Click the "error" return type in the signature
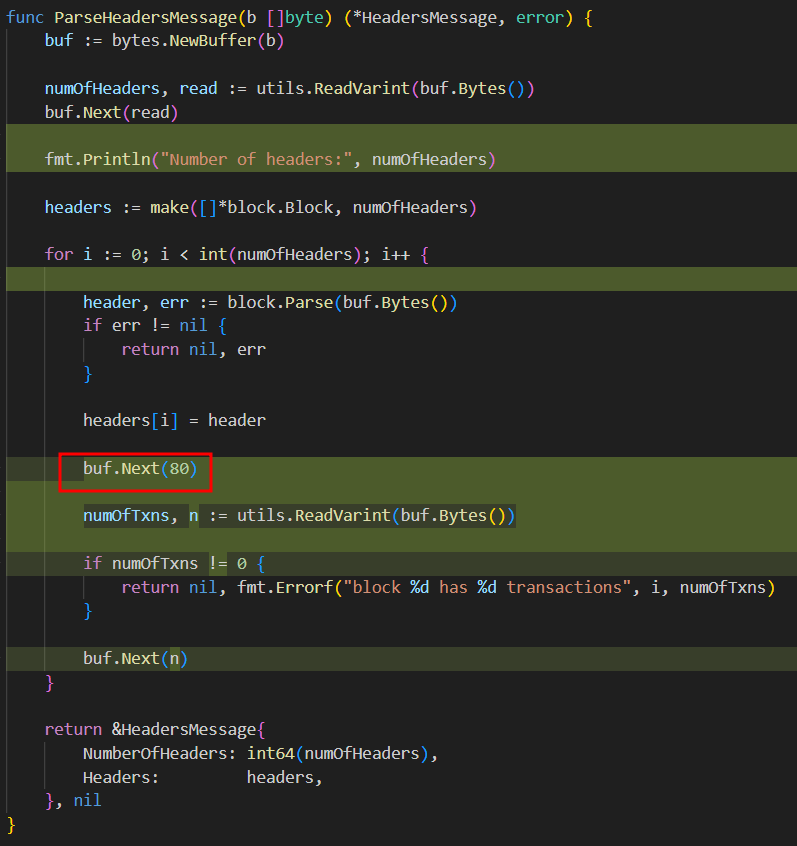Viewport: 797px width, 846px height. (x=540, y=18)
